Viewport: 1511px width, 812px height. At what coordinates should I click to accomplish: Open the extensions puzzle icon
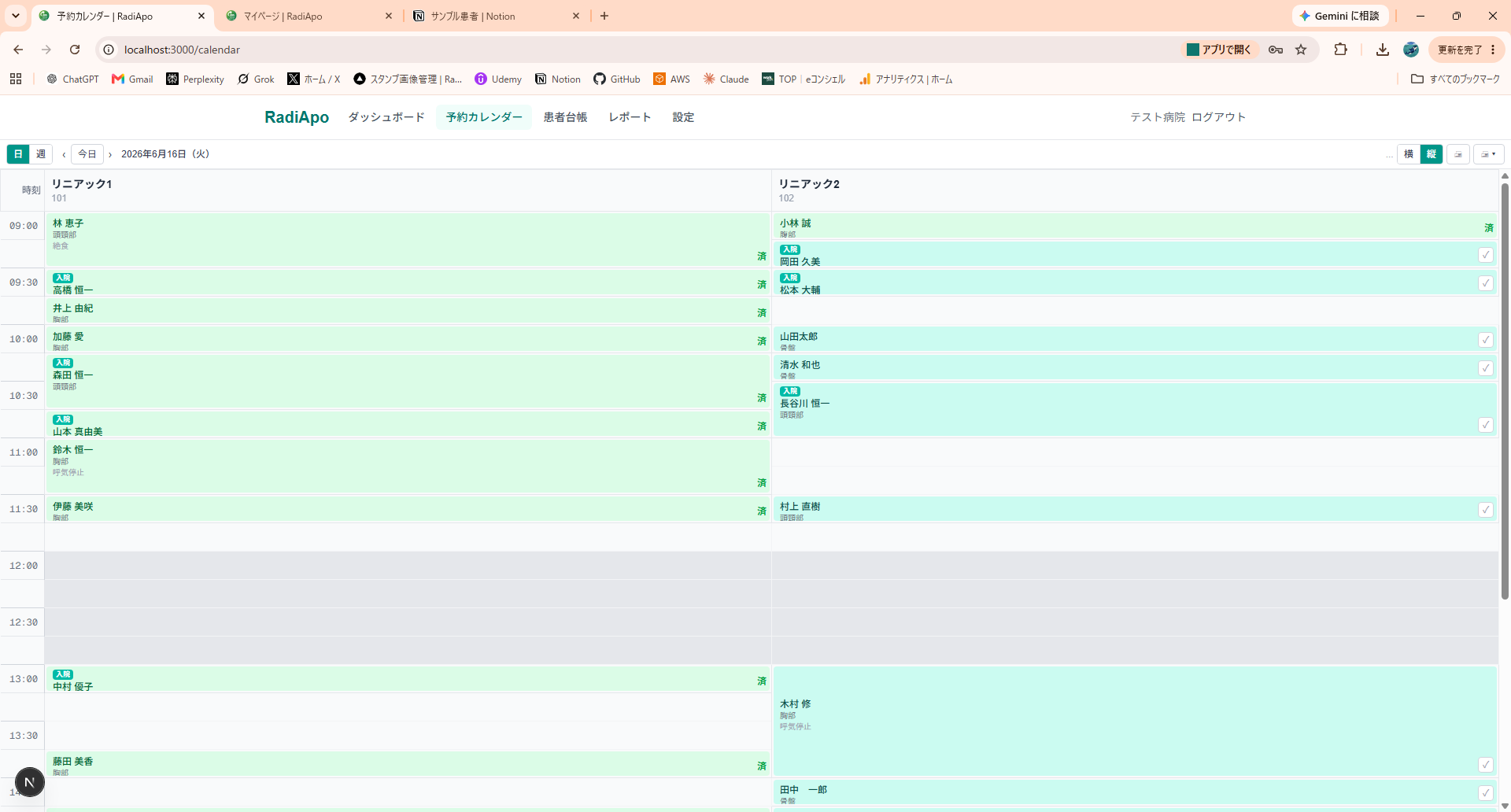[x=1340, y=50]
